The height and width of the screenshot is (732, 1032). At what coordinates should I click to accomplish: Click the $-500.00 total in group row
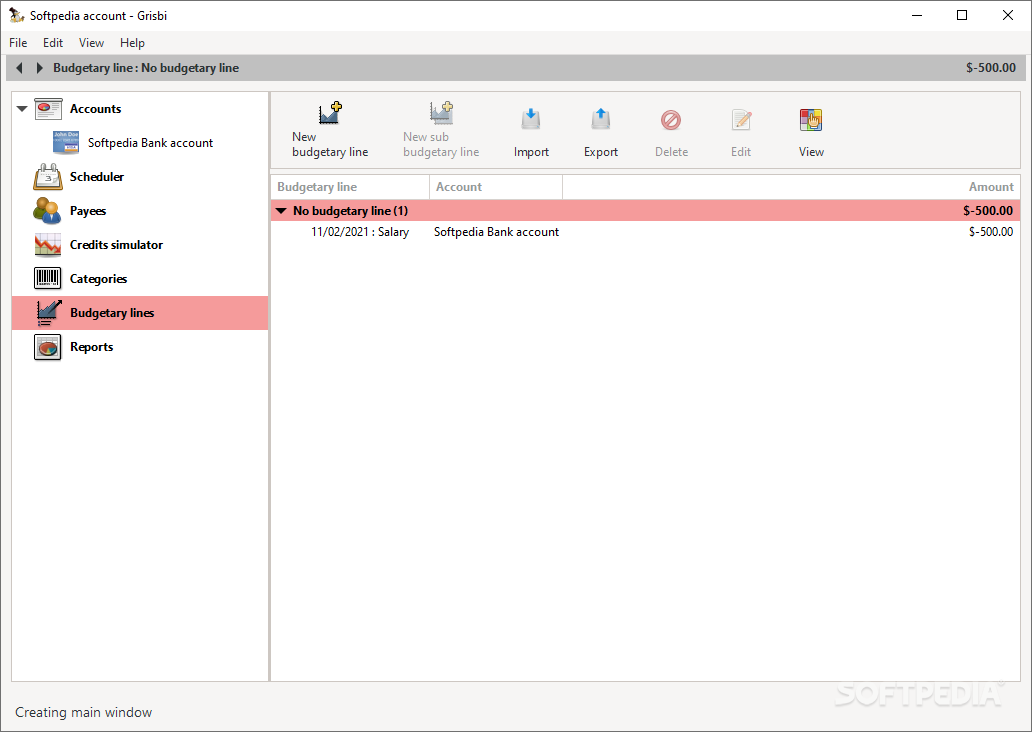988,211
